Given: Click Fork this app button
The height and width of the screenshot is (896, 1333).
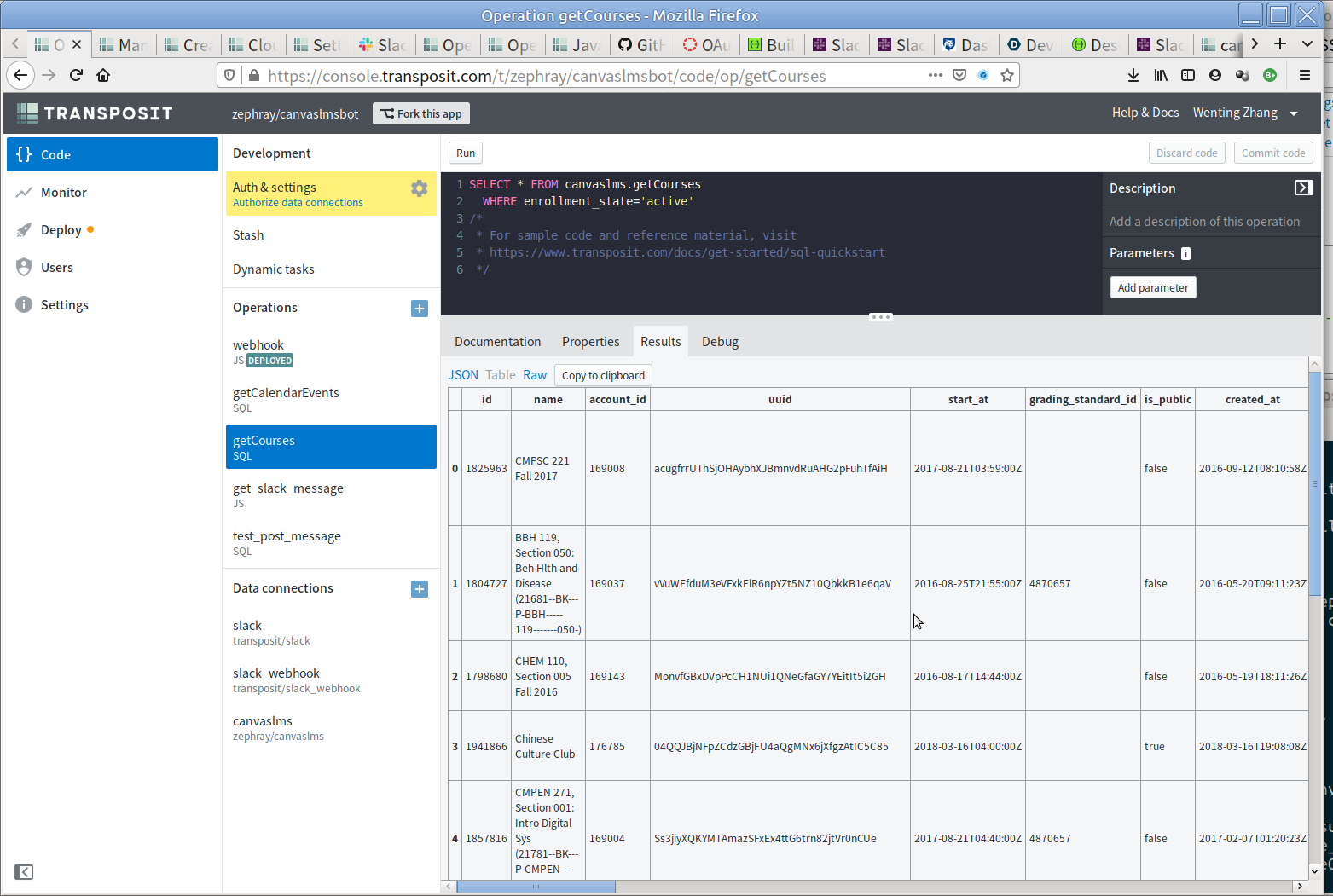Looking at the screenshot, I should pyautogui.click(x=421, y=113).
